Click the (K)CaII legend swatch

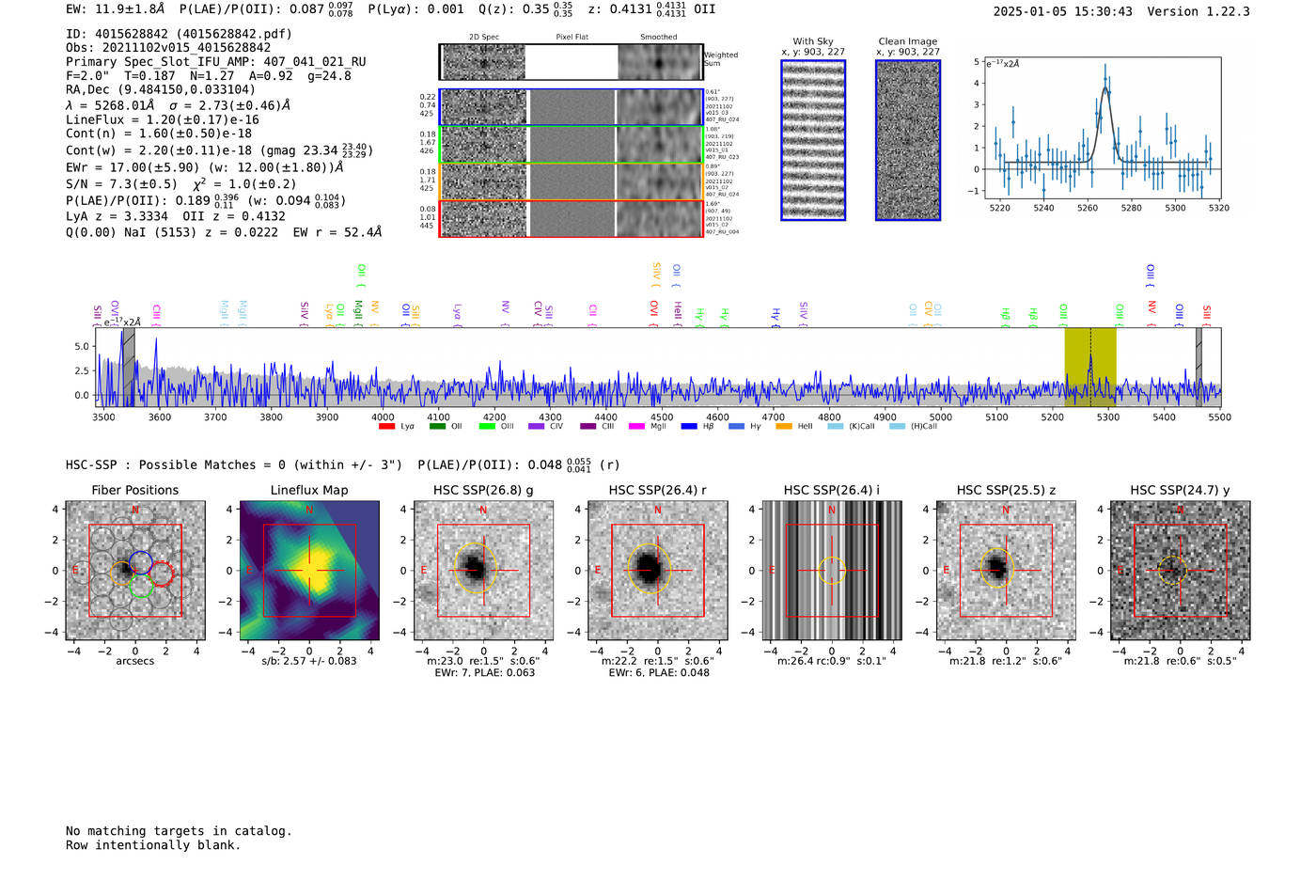pyautogui.click(x=836, y=426)
